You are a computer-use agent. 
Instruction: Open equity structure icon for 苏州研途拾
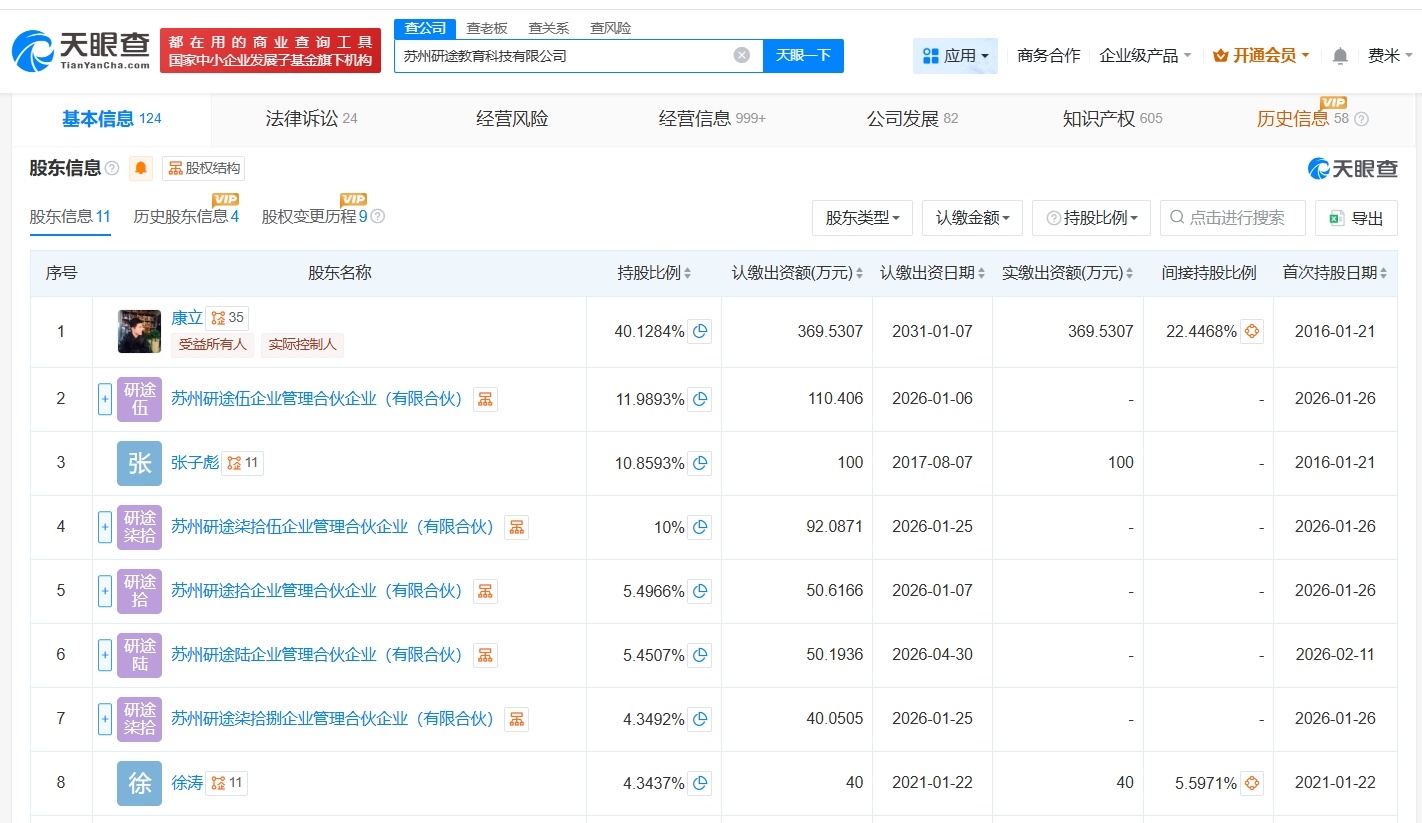click(485, 591)
